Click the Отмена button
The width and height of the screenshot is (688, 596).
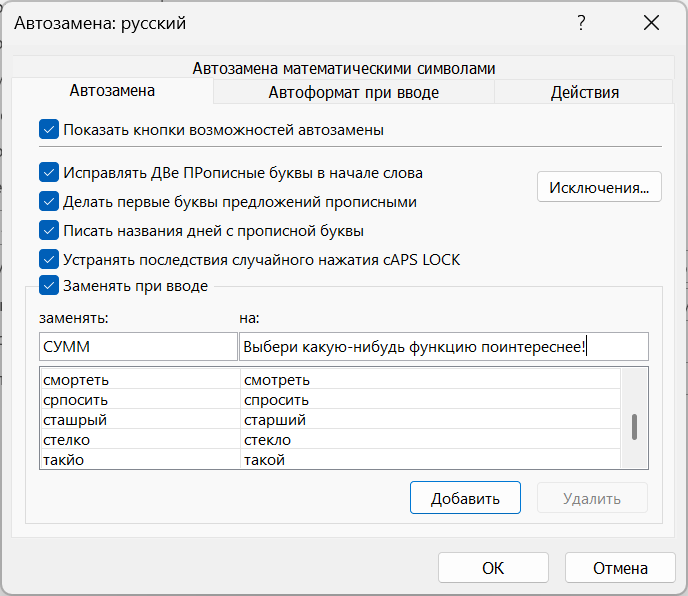coord(620,568)
